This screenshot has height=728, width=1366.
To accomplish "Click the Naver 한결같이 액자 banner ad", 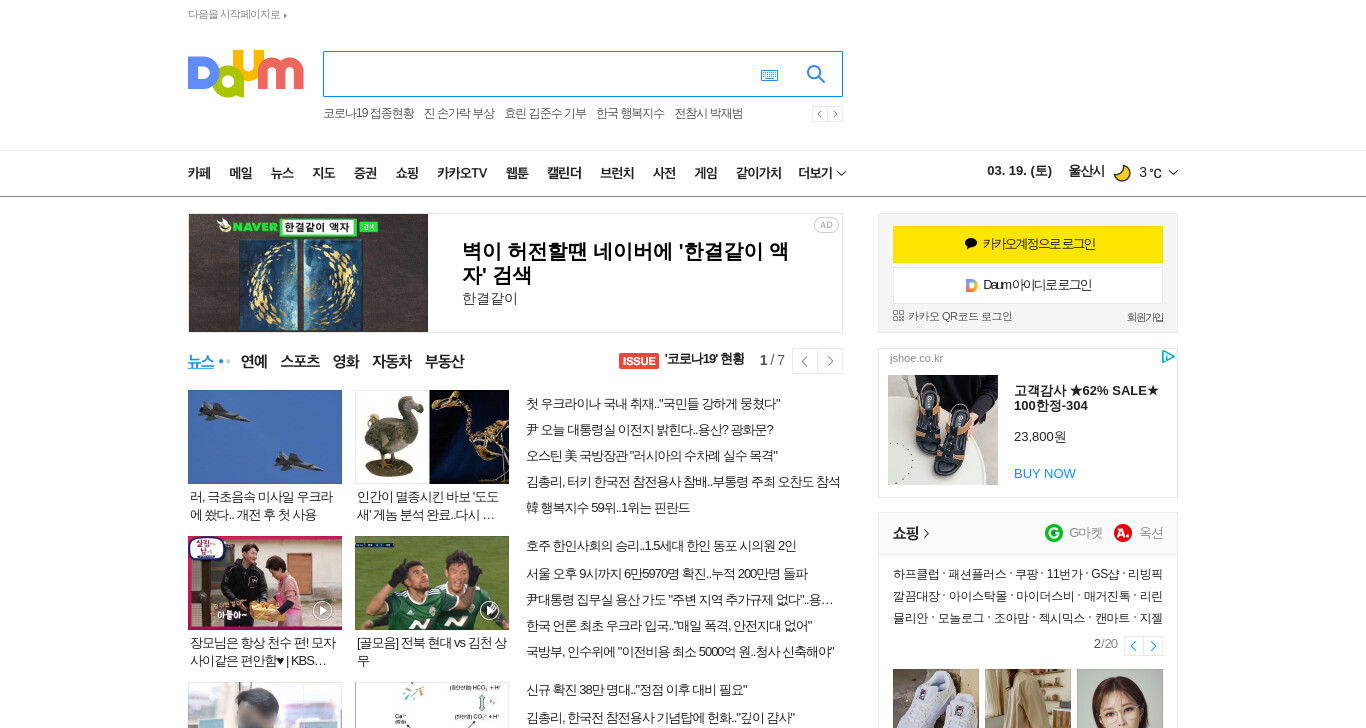I will [515, 273].
